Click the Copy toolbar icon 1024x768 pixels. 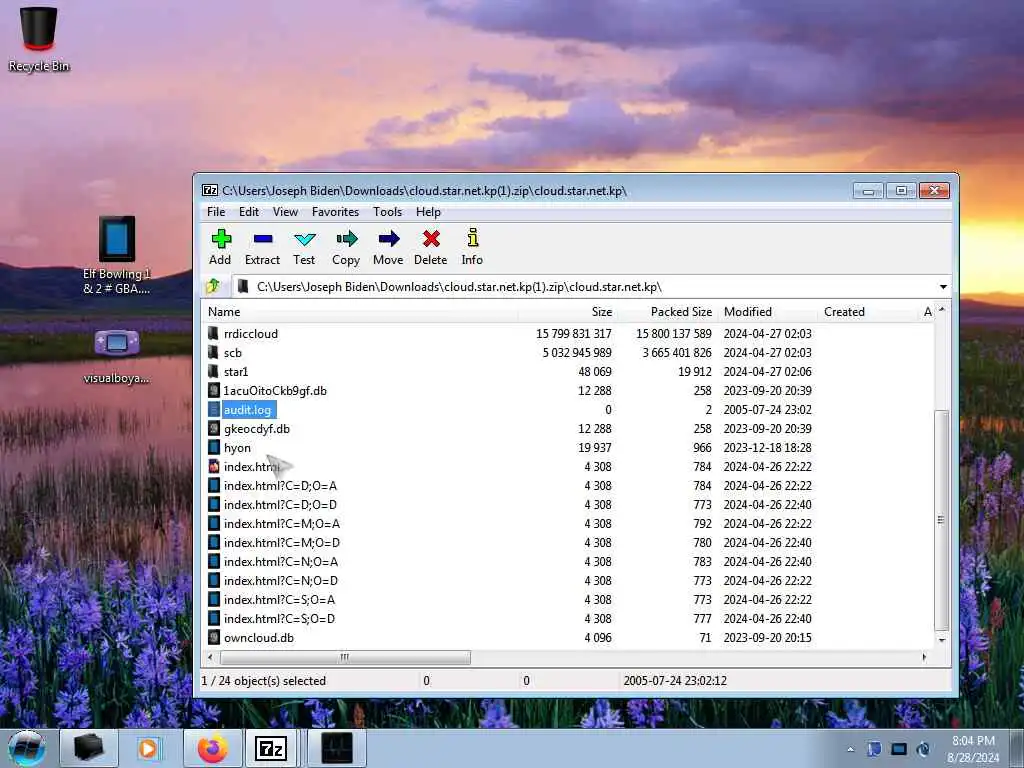[x=347, y=239]
